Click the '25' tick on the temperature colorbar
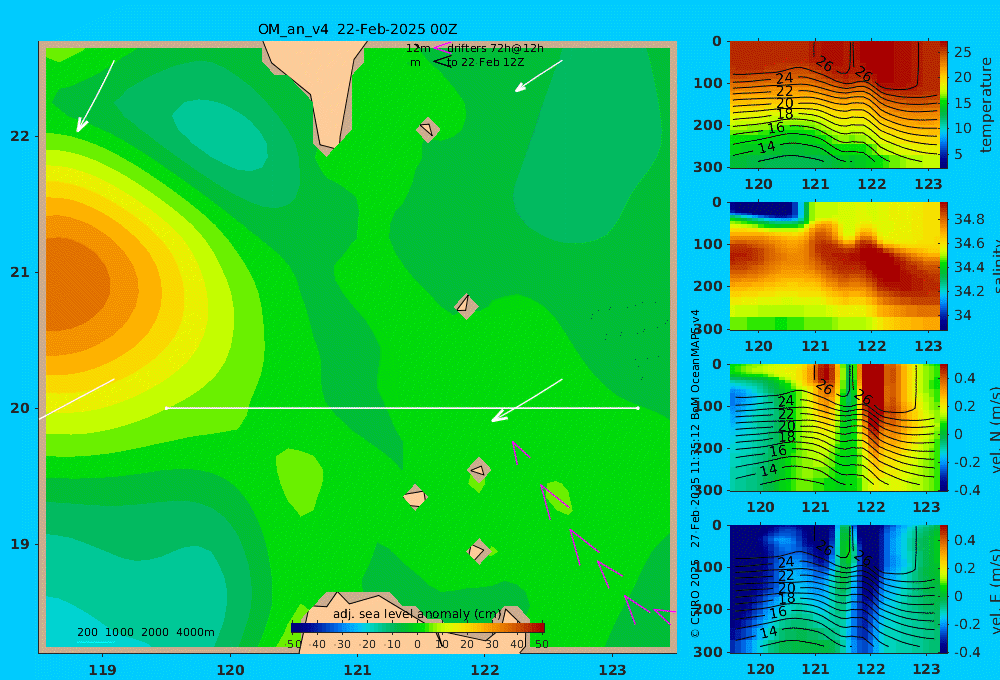The height and width of the screenshot is (680, 1000). coord(962,52)
